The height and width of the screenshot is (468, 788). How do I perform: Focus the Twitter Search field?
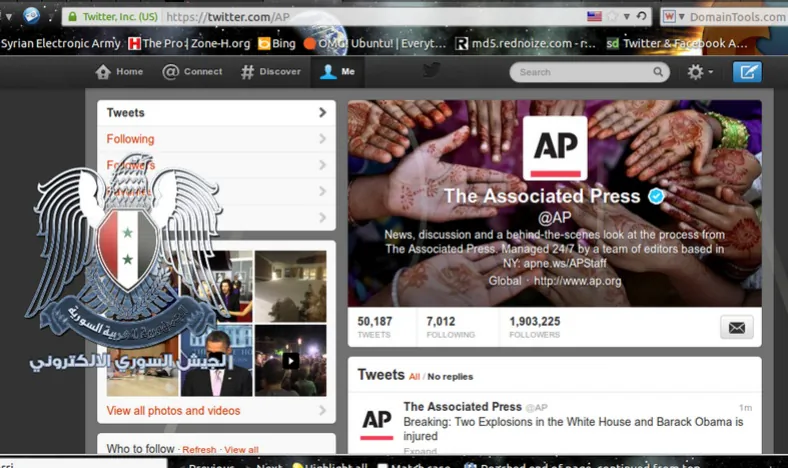589,72
